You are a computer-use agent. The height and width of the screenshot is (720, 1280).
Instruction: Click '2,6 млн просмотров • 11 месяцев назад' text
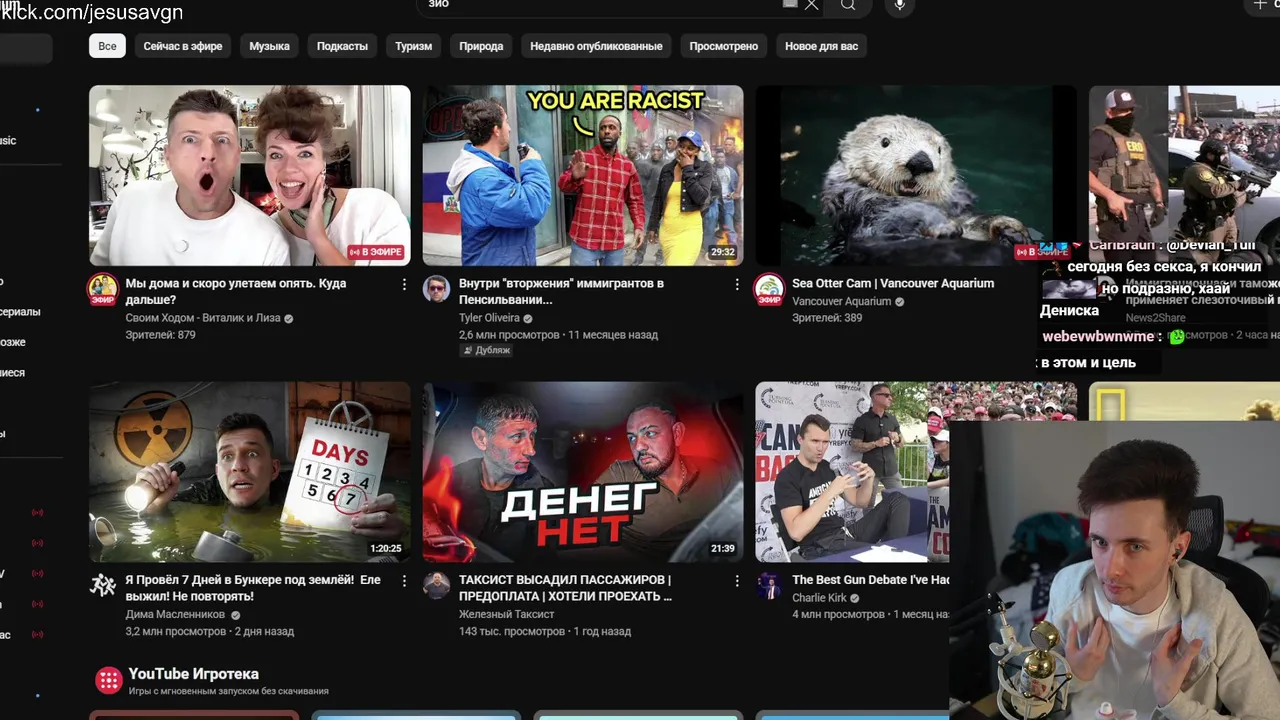tap(560, 335)
